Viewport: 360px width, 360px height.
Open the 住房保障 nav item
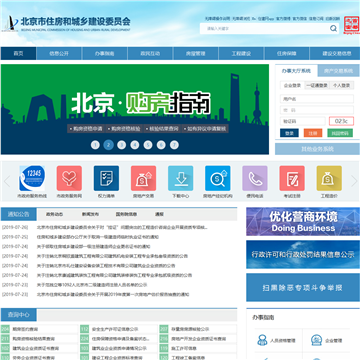(x=287, y=53)
